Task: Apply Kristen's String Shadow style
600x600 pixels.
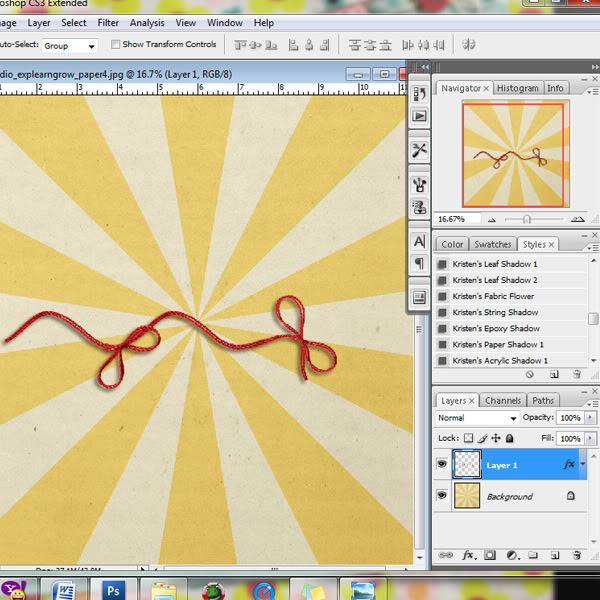Action: [510, 313]
